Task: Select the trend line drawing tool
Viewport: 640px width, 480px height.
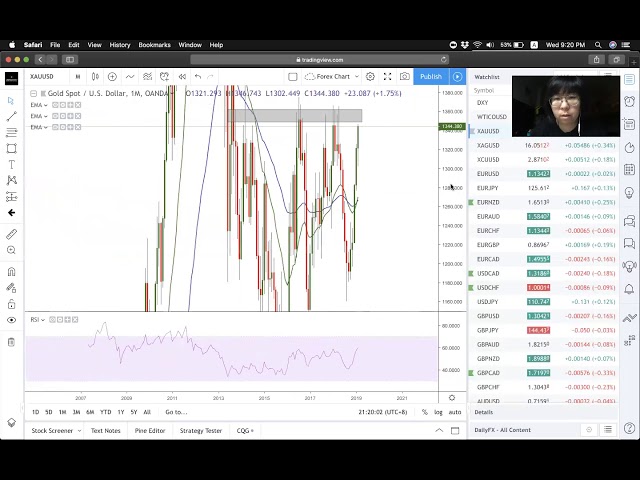Action: click(11, 117)
